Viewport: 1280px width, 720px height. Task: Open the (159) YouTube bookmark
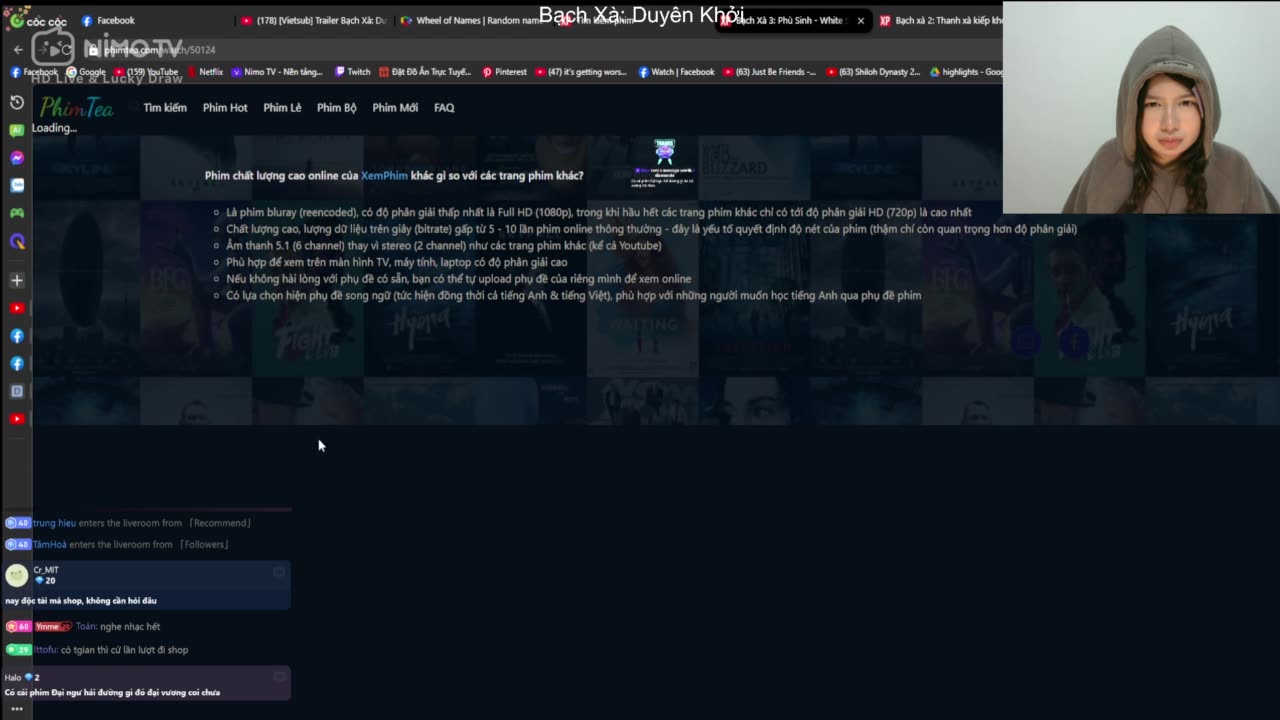click(146, 72)
